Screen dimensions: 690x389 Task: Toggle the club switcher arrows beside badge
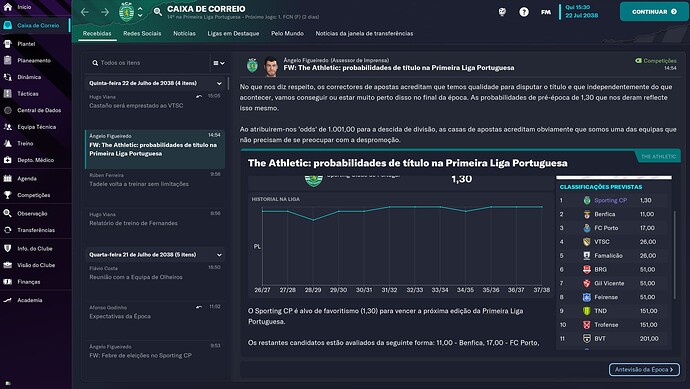pos(140,12)
